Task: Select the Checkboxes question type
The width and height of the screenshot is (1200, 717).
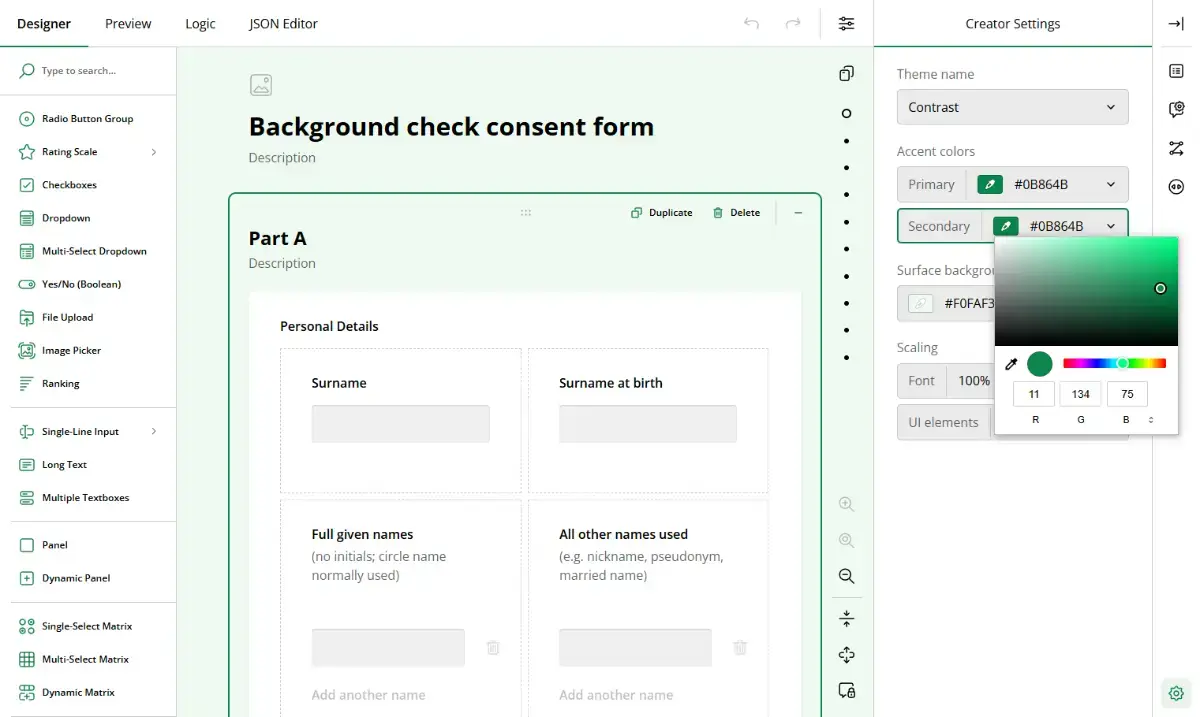Action: tap(68, 185)
